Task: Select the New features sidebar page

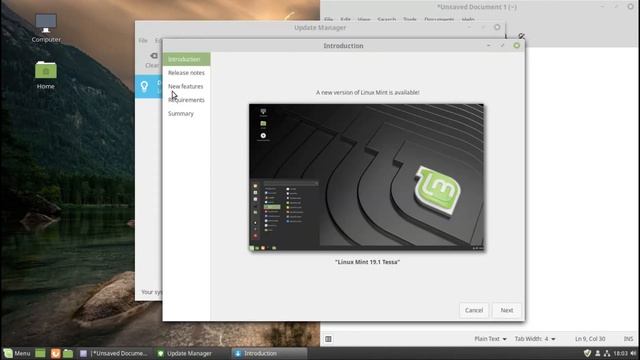Action: coord(187,86)
